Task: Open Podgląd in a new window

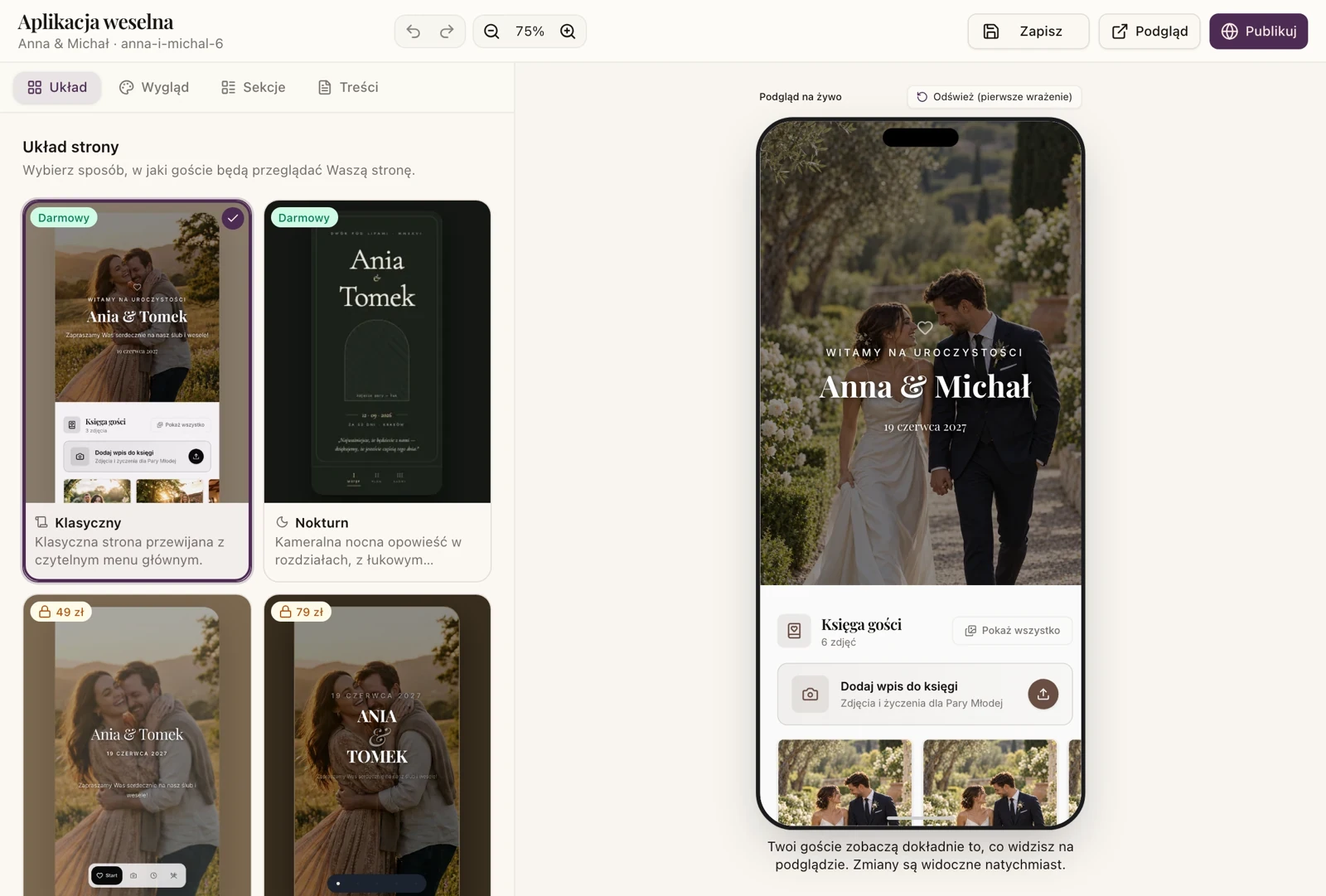Action: tap(1149, 31)
